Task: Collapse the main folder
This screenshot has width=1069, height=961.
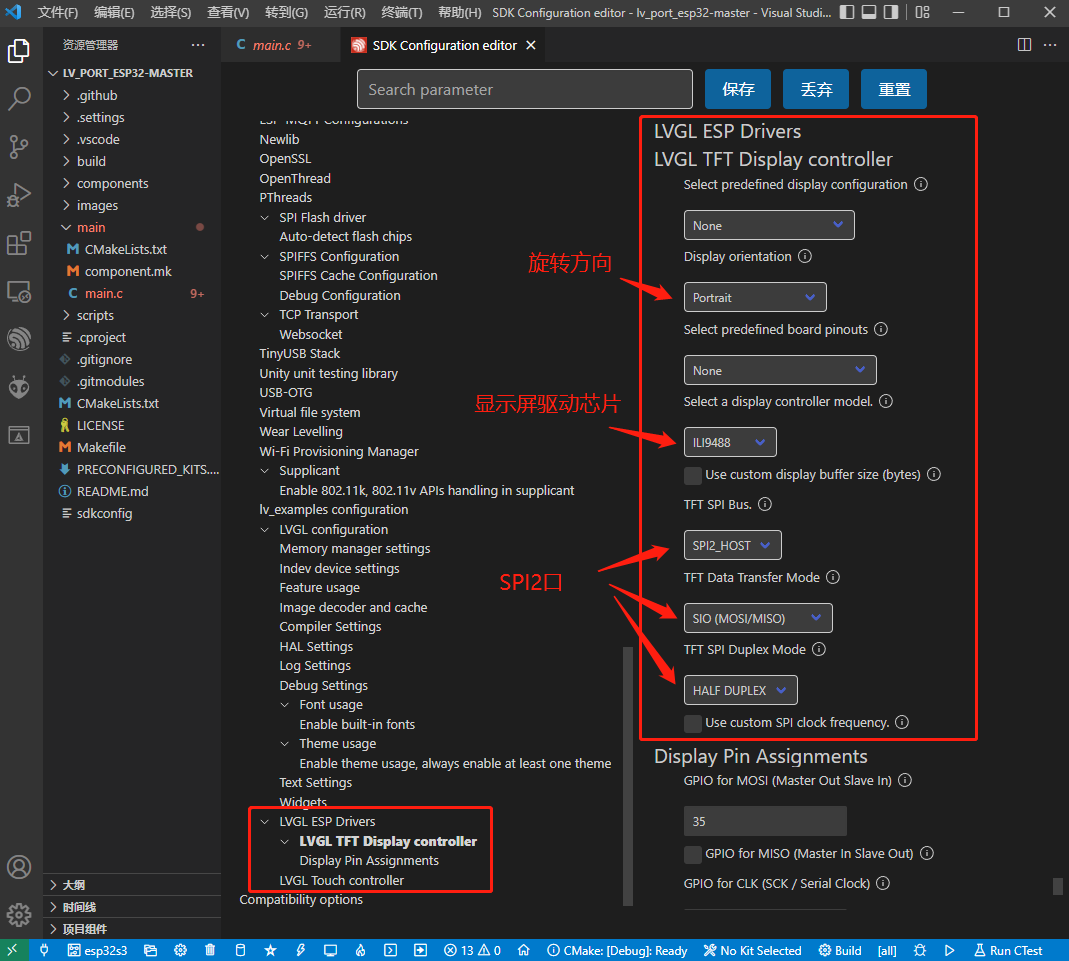Action: pos(91,228)
